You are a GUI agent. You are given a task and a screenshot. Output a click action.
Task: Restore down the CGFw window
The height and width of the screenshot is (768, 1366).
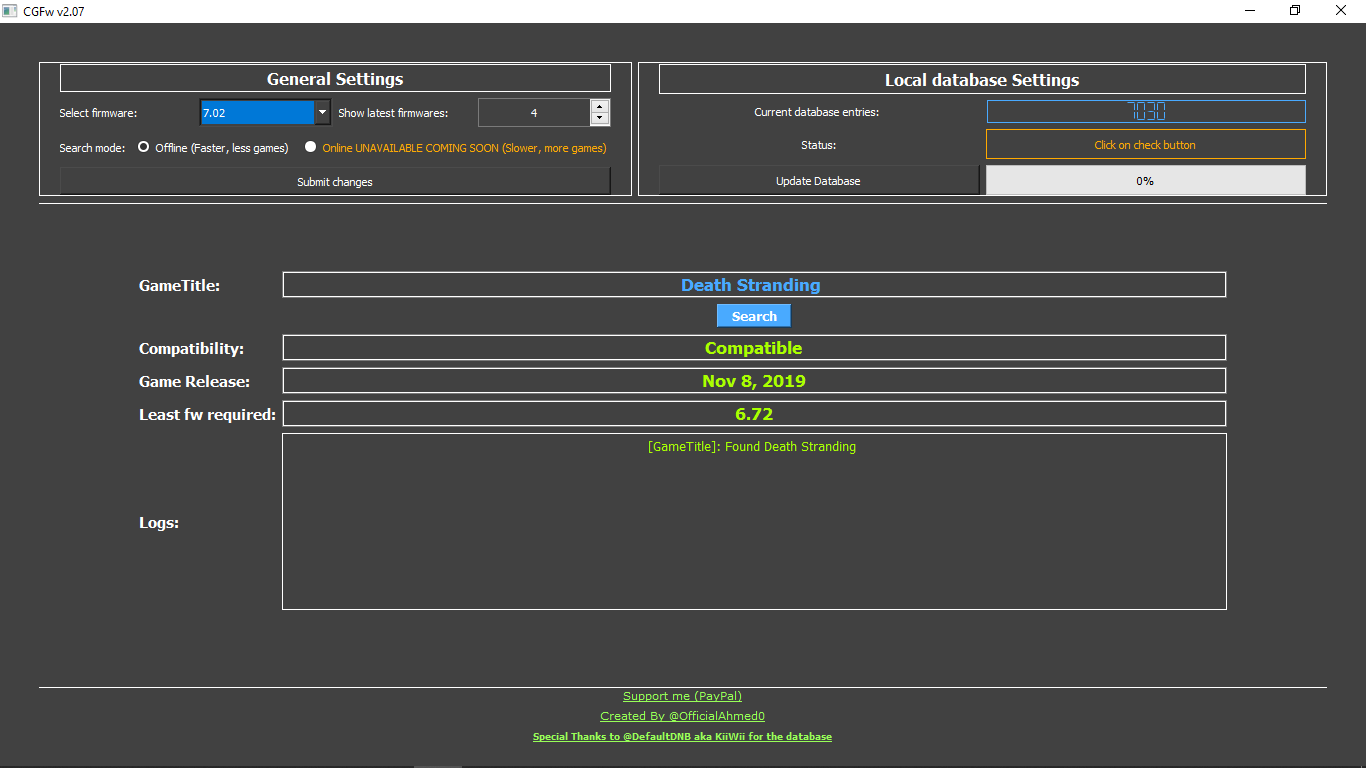click(1296, 11)
